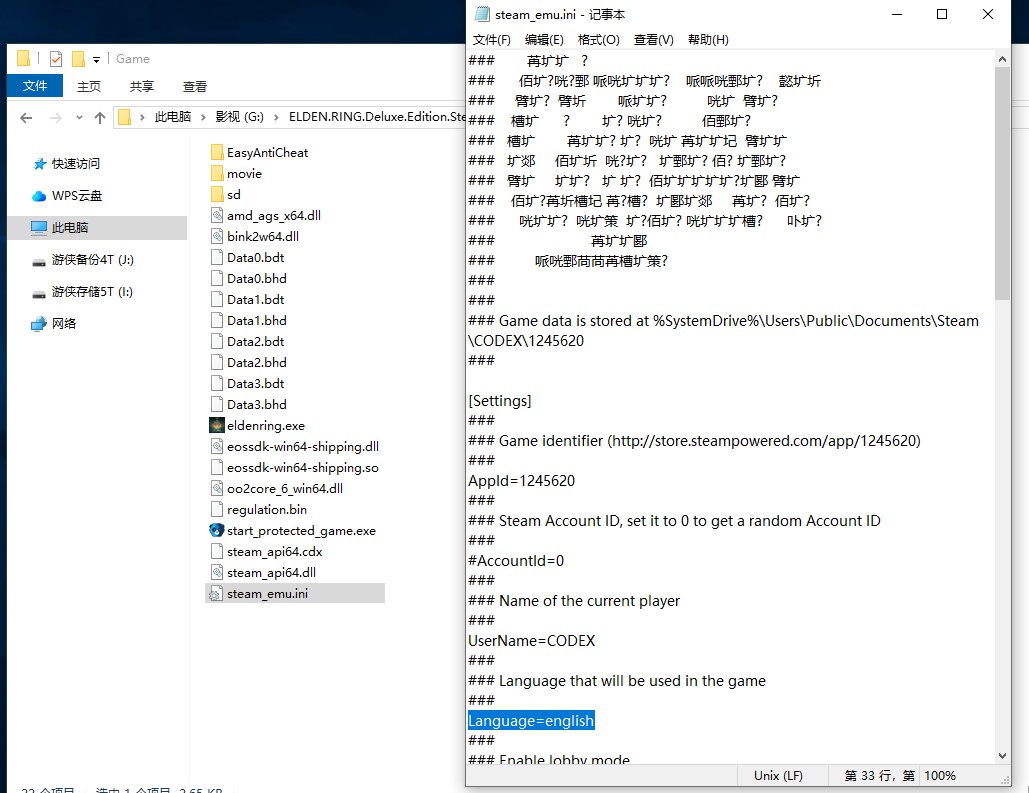Screen dimensions: 1029x793
Task: Click #AccountId=0 line in Notepad
Action: click(516, 561)
